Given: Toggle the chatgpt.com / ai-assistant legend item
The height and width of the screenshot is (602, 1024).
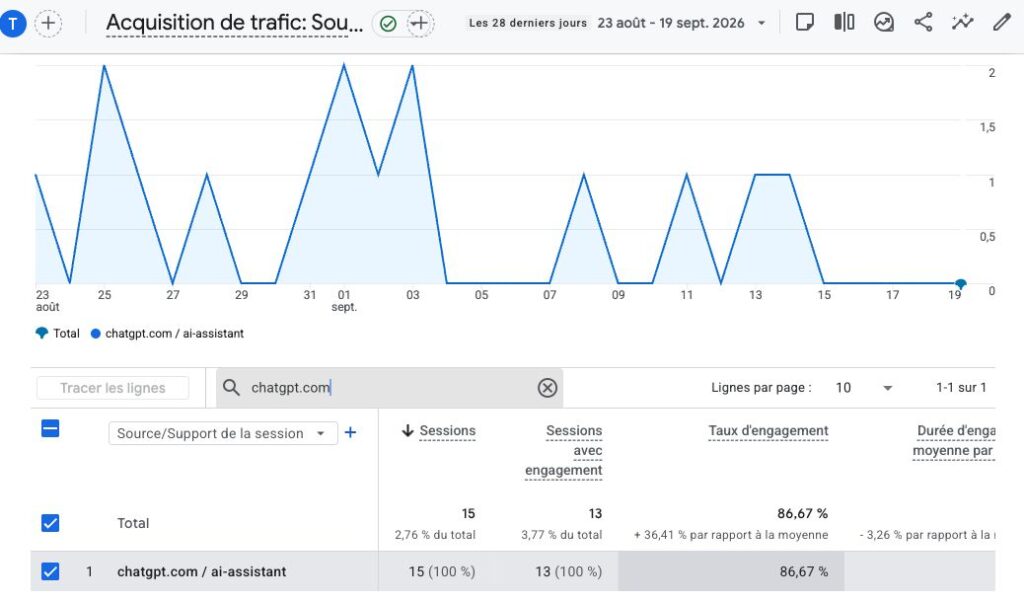Looking at the screenshot, I should 167,334.
